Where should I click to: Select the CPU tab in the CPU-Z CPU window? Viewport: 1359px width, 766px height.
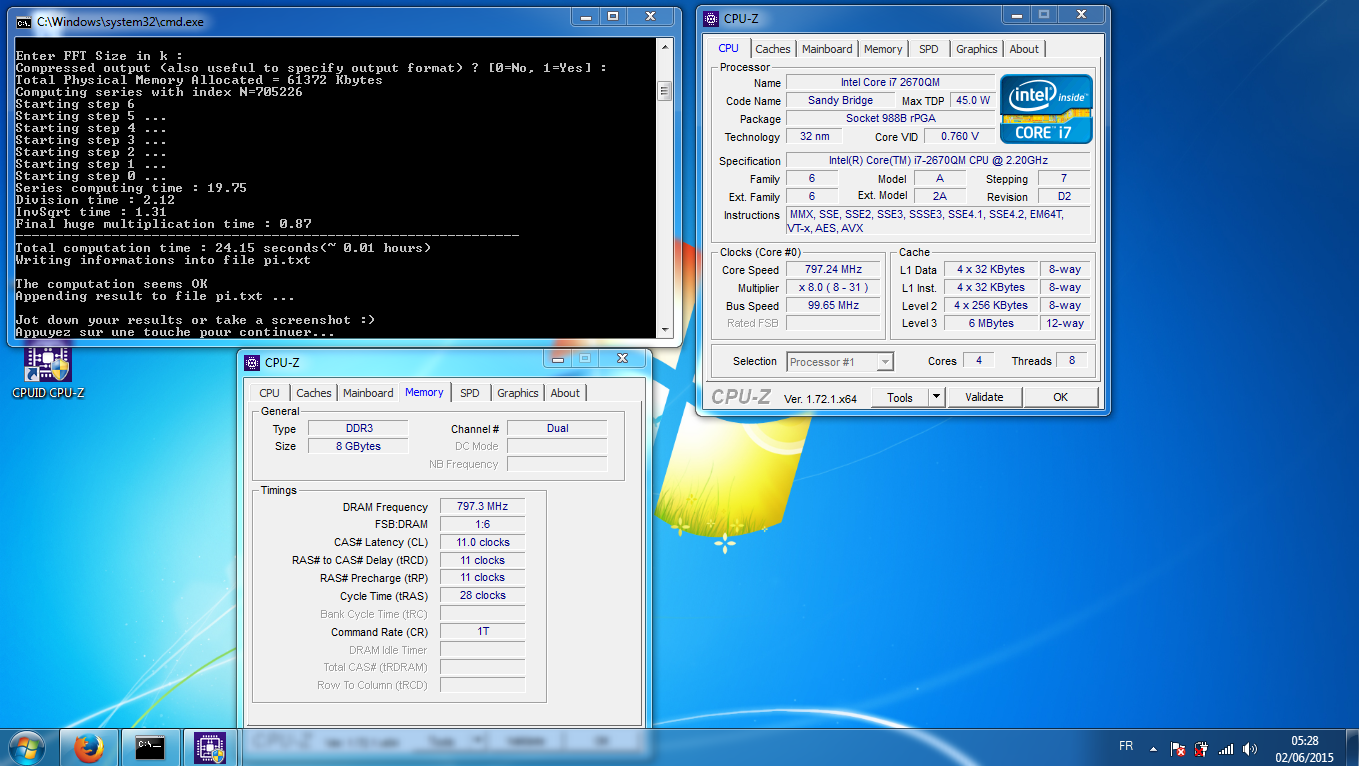[729, 48]
